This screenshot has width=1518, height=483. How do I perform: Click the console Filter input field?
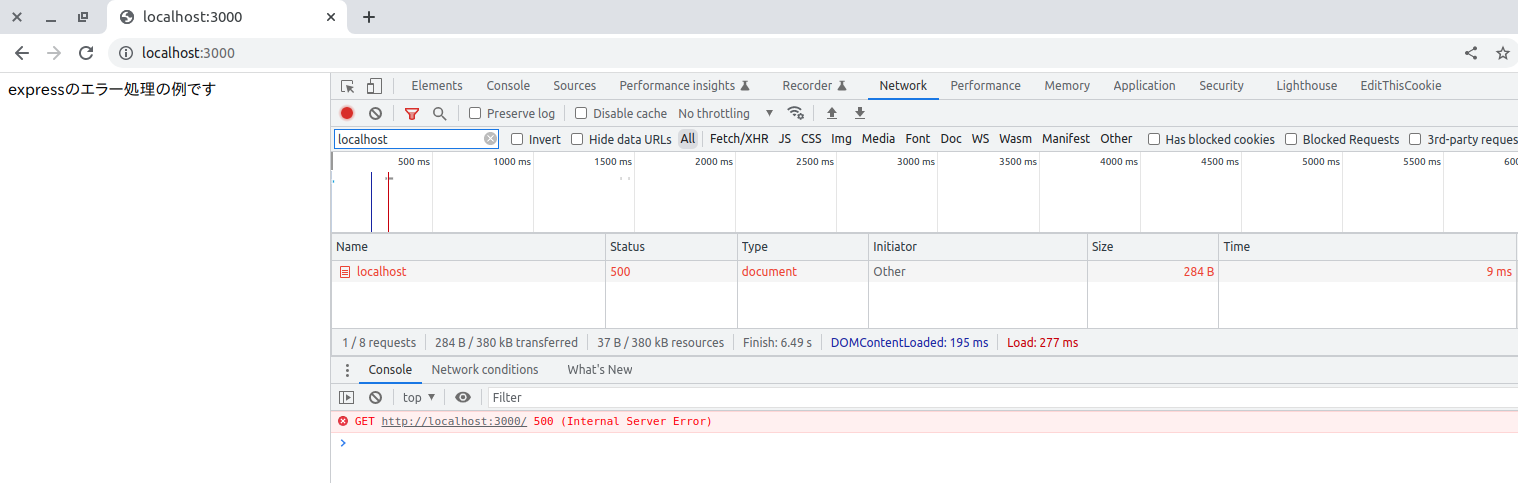pos(1003,397)
